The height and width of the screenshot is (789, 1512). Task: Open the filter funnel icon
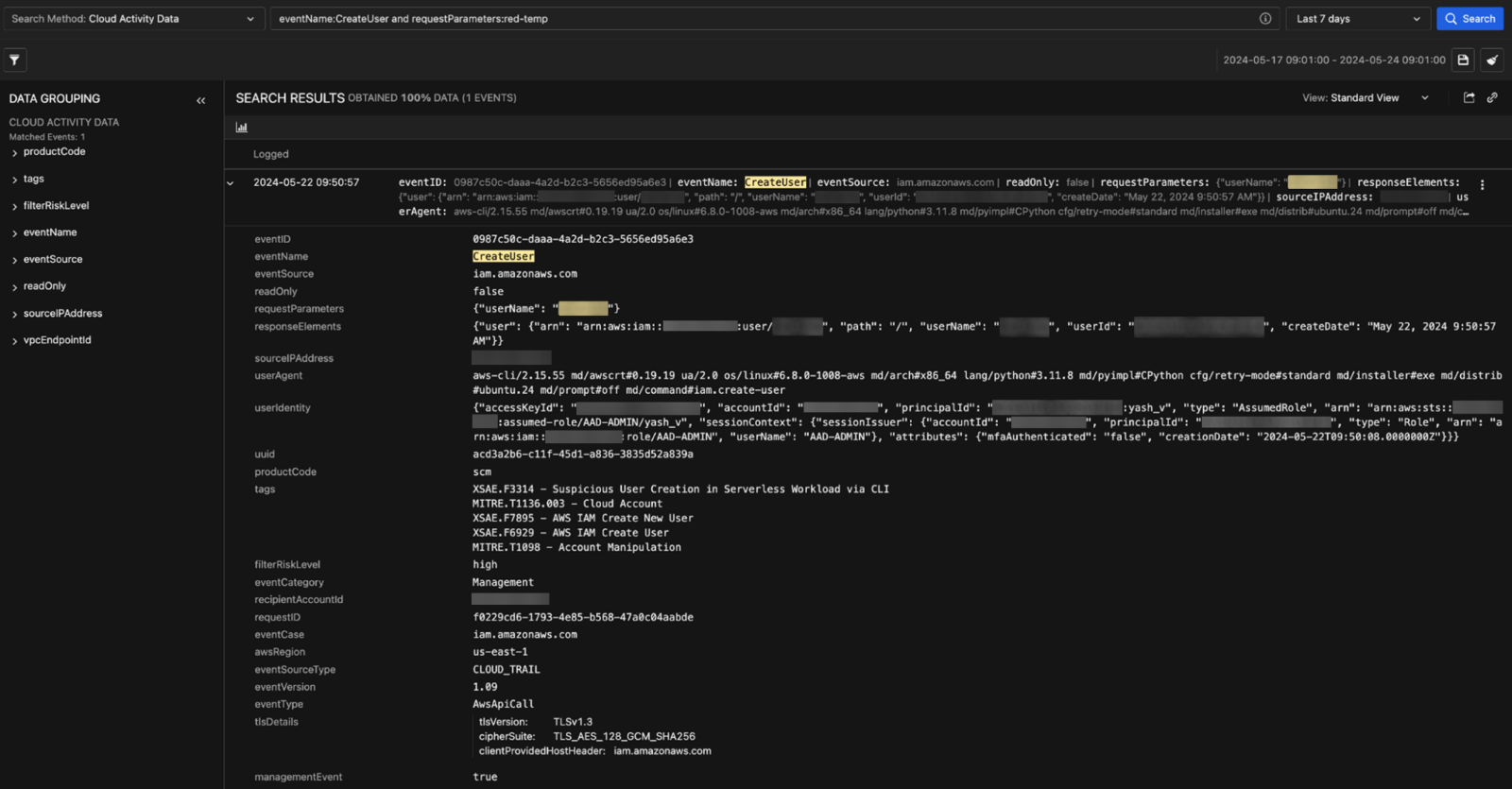15,60
